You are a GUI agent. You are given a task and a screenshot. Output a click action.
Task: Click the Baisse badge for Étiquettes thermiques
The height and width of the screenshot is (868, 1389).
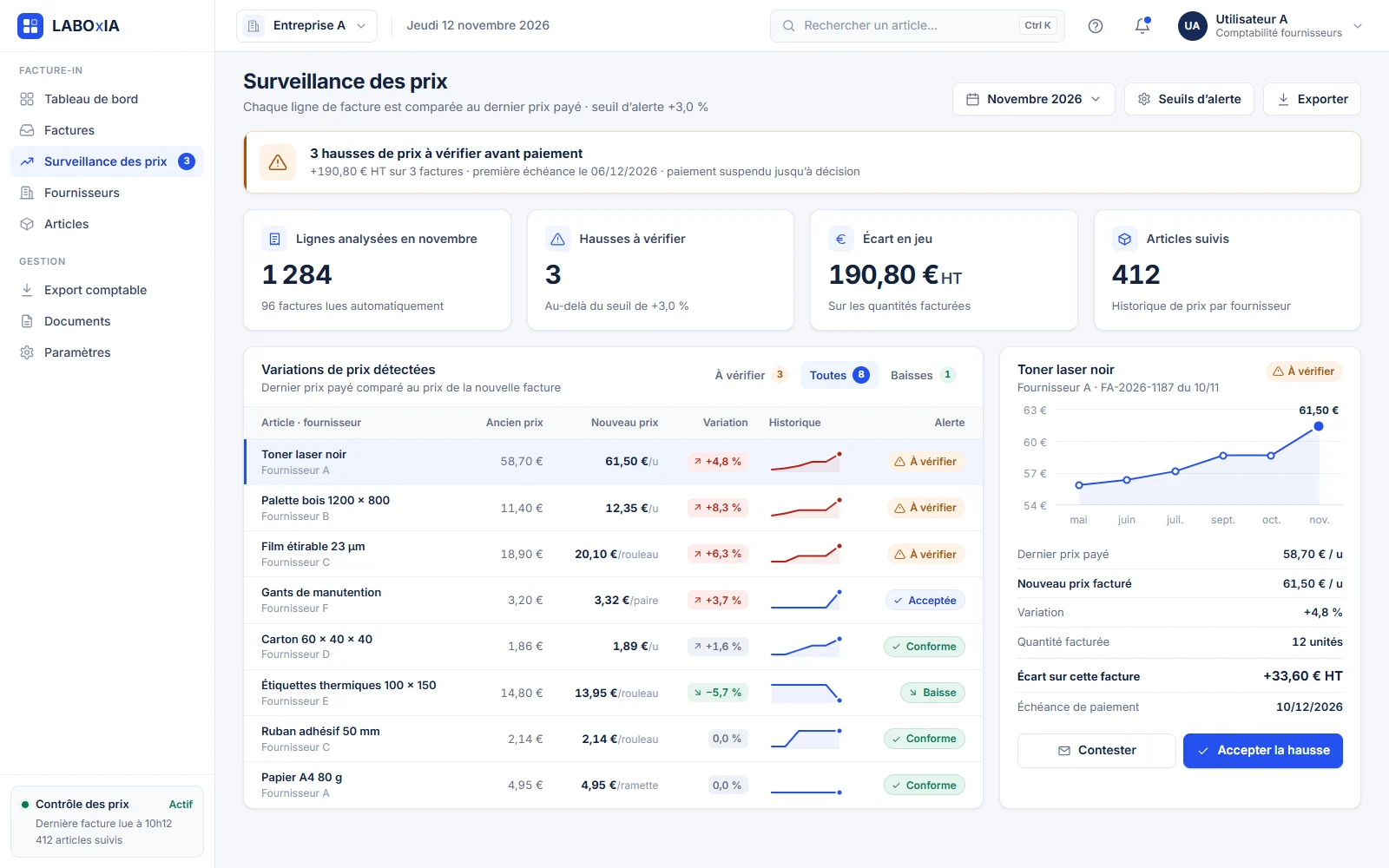[932, 693]
